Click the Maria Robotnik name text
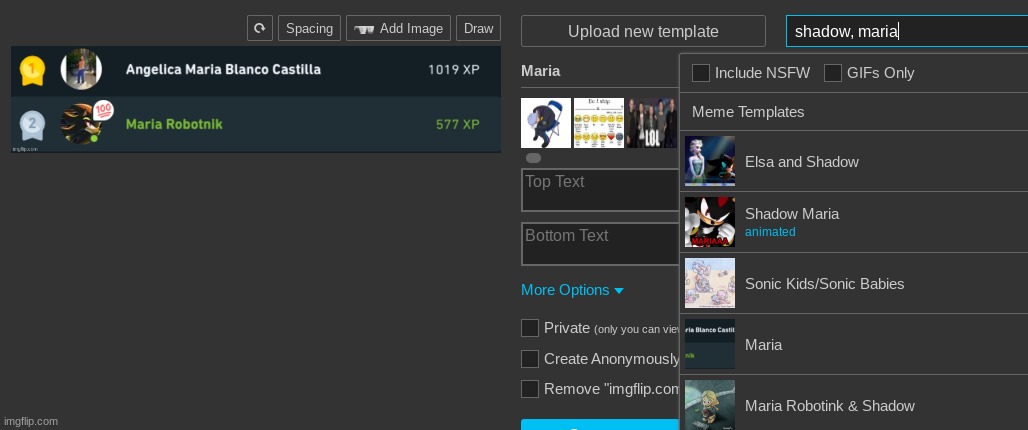The height and width of the screenshot is (430, 1028). [174, 124]
